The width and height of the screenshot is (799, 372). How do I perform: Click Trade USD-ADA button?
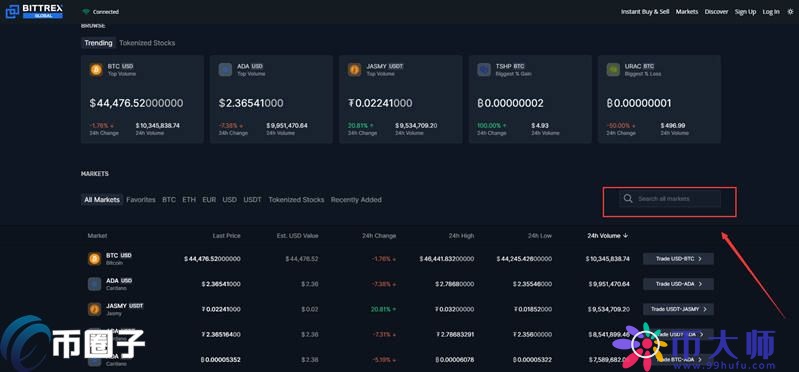pos(678,284)
